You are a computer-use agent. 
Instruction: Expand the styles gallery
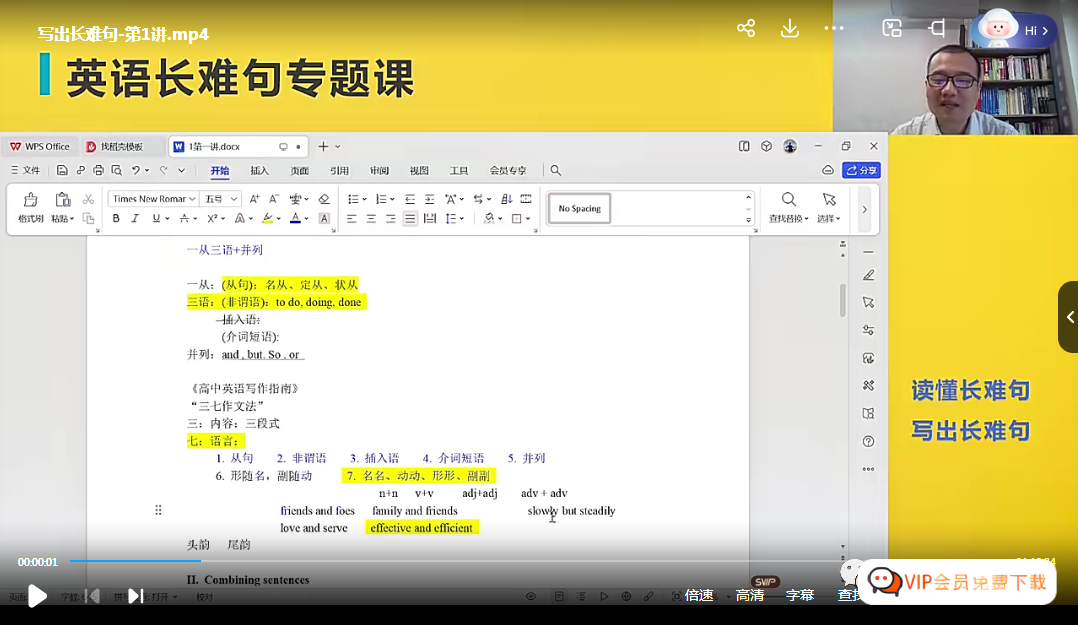click(748, 220)
